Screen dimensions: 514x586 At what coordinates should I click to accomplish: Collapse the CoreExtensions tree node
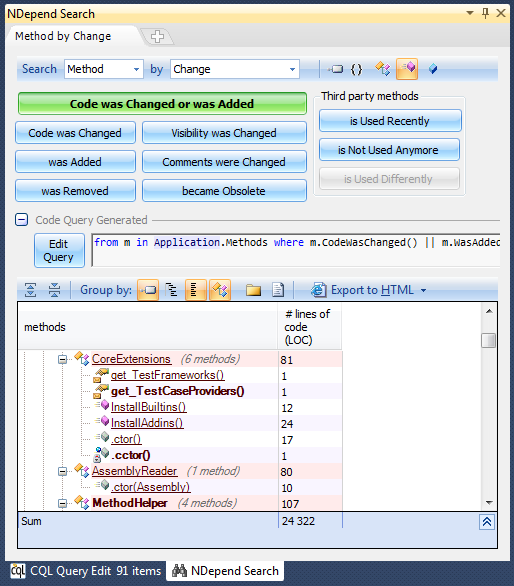click(62, 360)
